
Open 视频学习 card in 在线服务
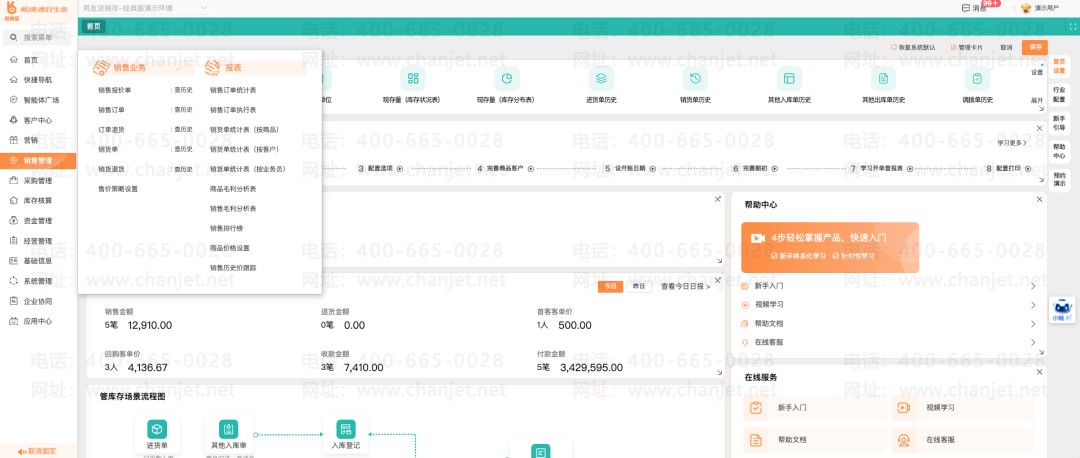[963, 408]
